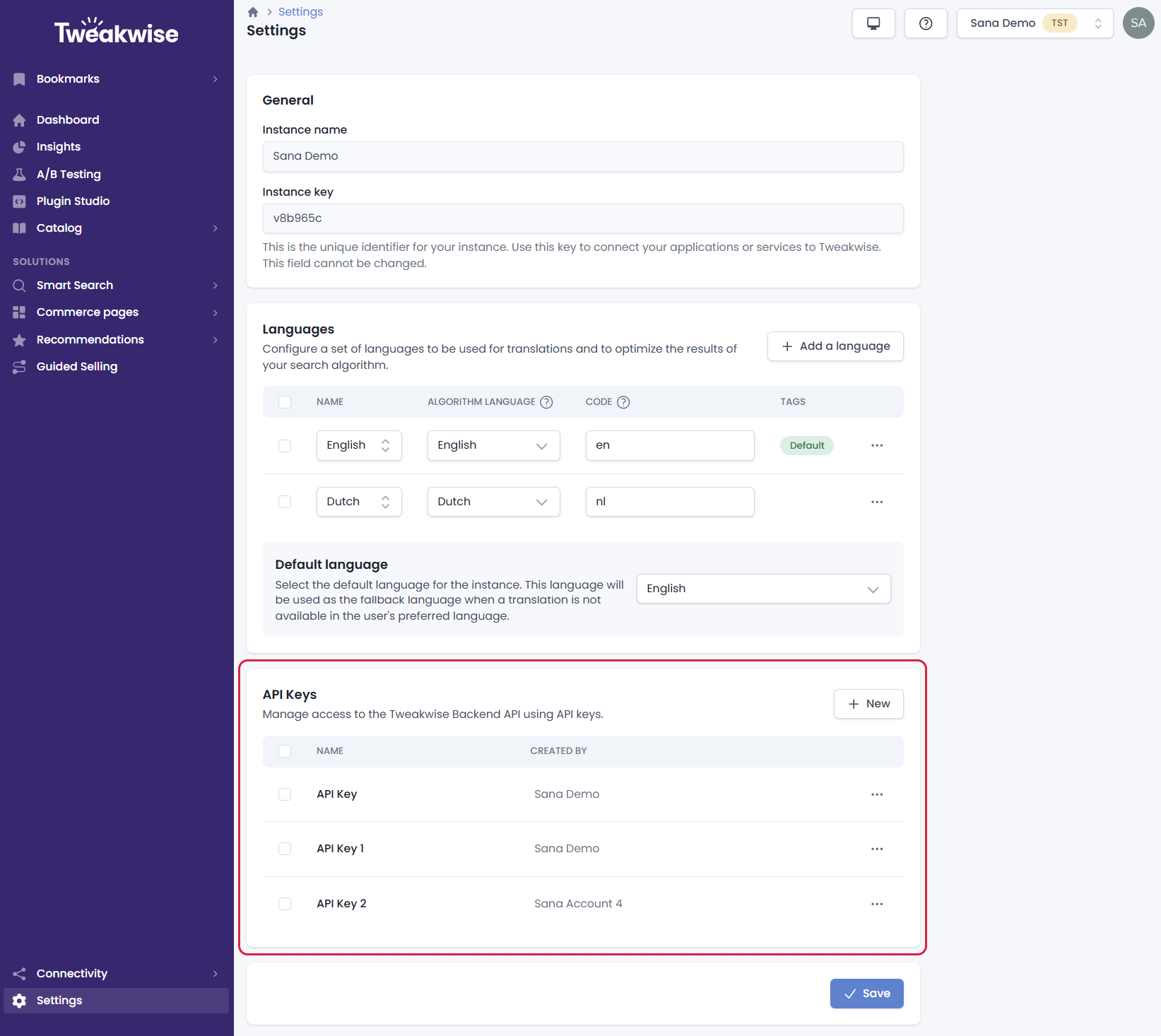Open the Sana Demo instance switcher

[x=1035, y=23]
